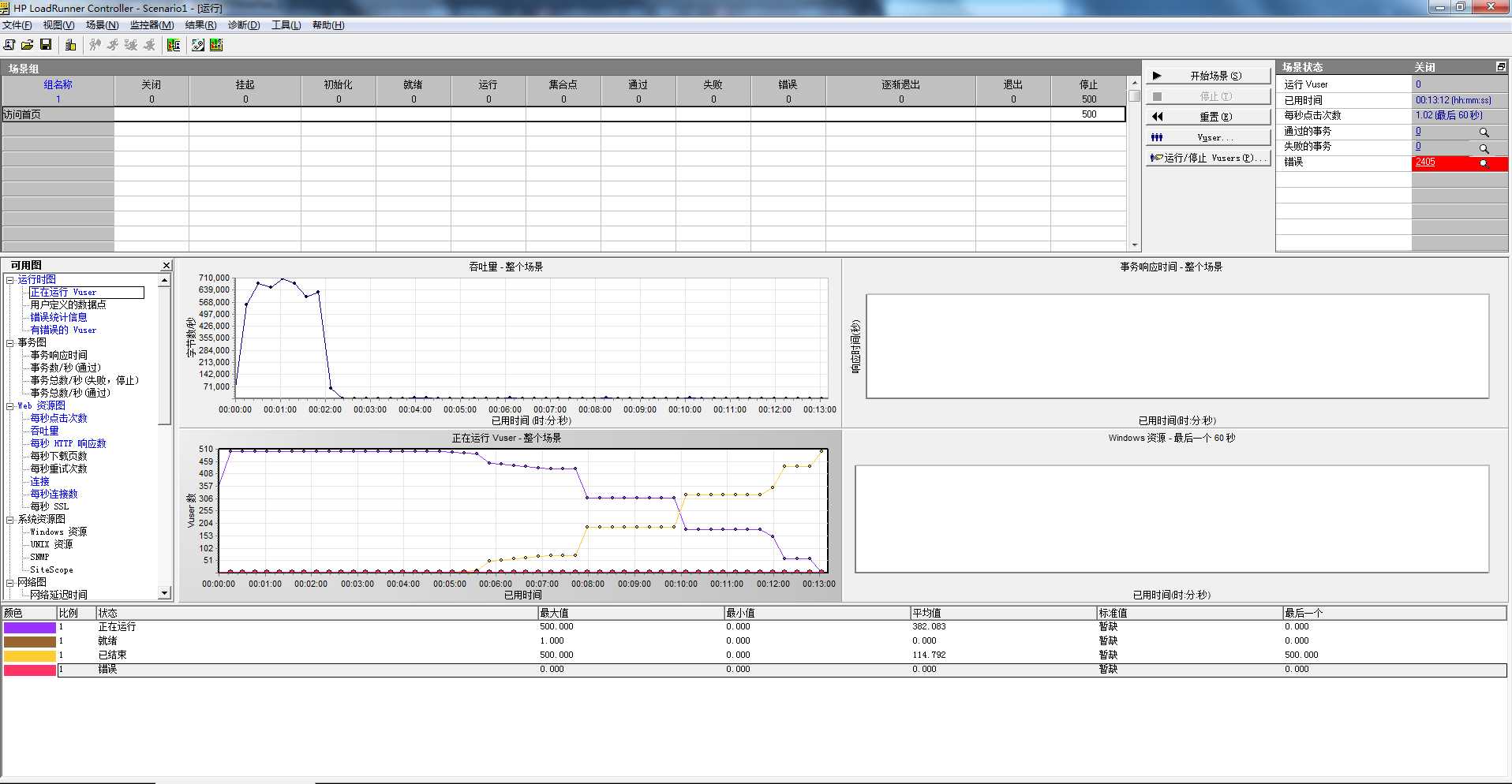The image size is (1512, 784).
Task: Click the purple 正在运行 color swatch
Action: [x=30, y=628]
